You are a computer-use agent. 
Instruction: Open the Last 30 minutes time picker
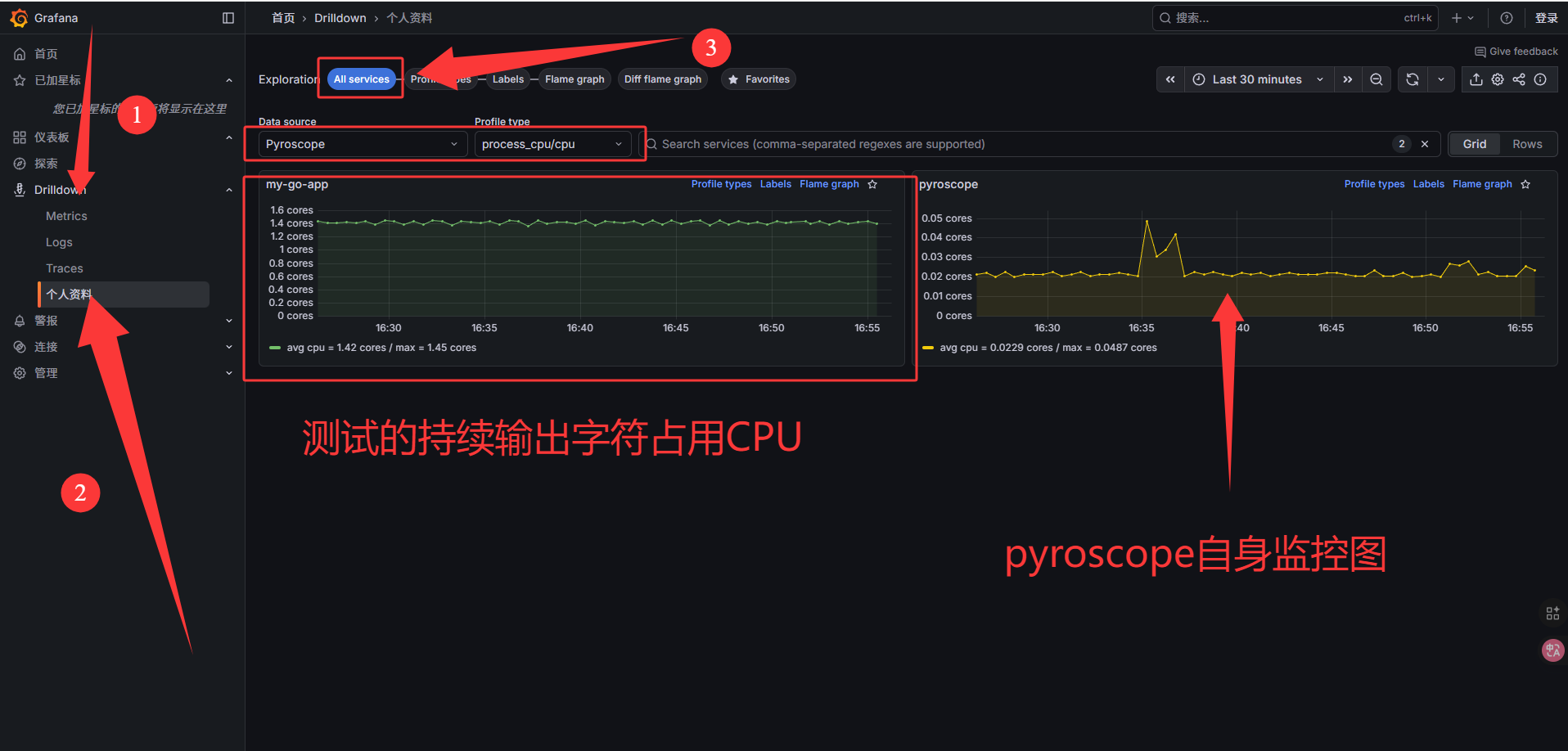coord(1258,79)
